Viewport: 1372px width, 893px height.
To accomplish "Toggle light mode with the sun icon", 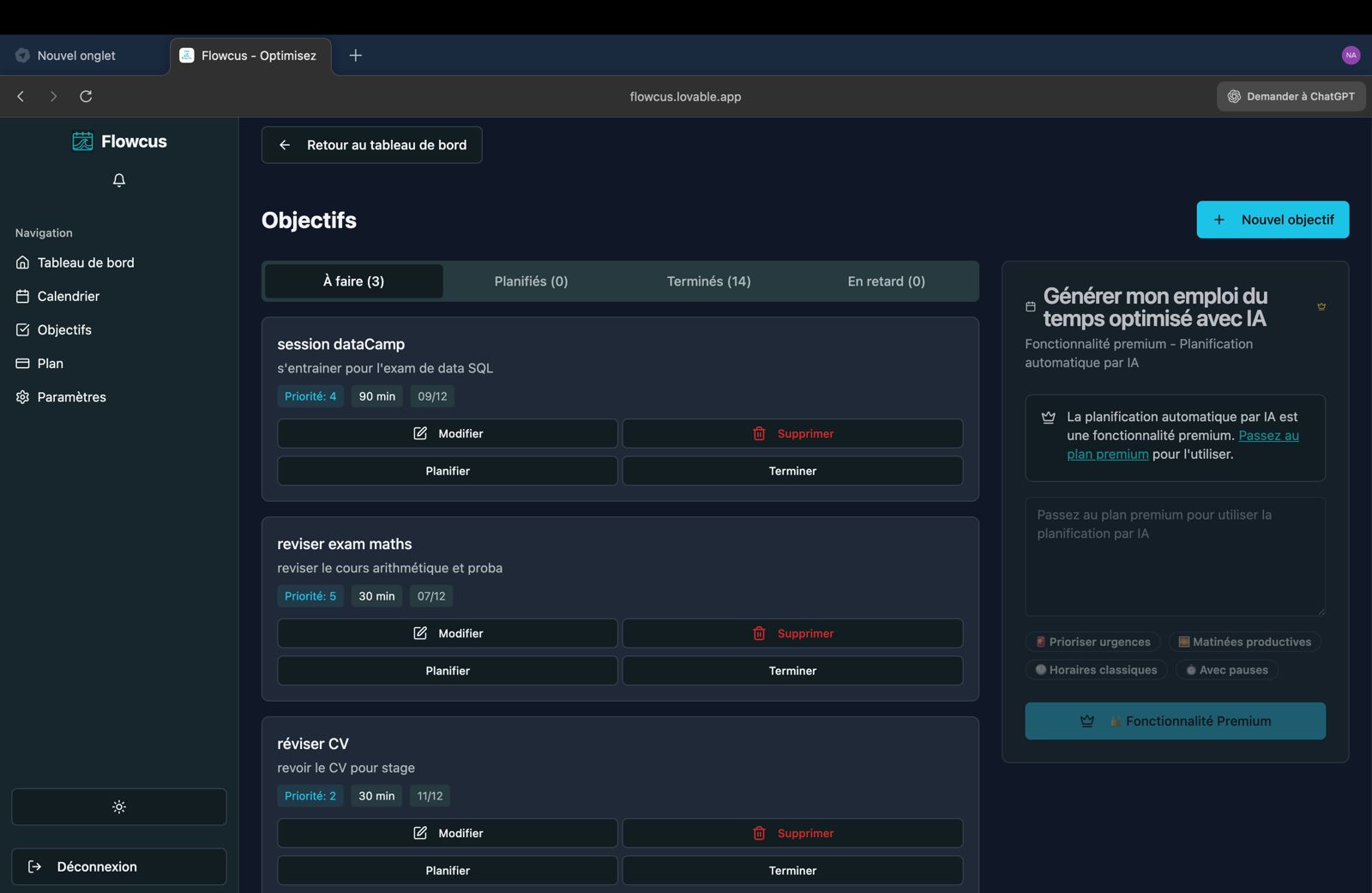I will (118, 806).
